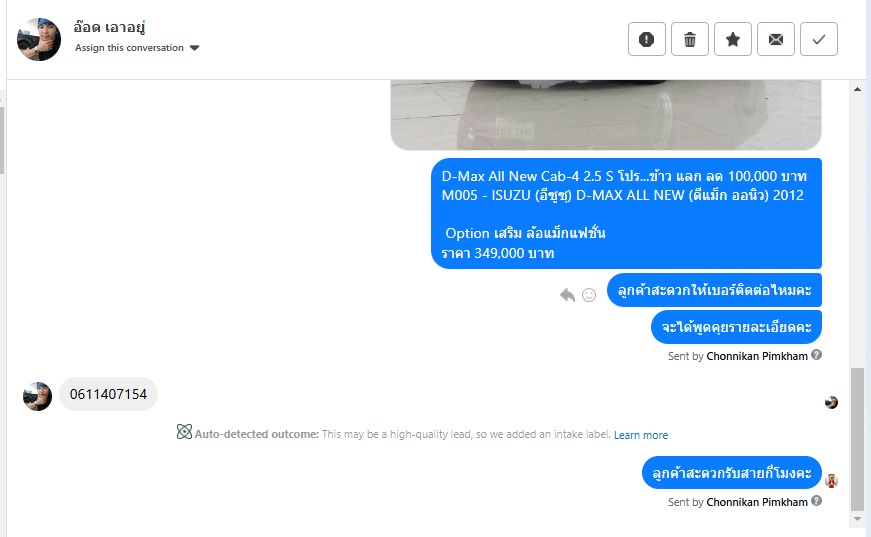Click the scrollbar down arrow
Viewport: 871px width, 537px height.
[x=857, y=519]
